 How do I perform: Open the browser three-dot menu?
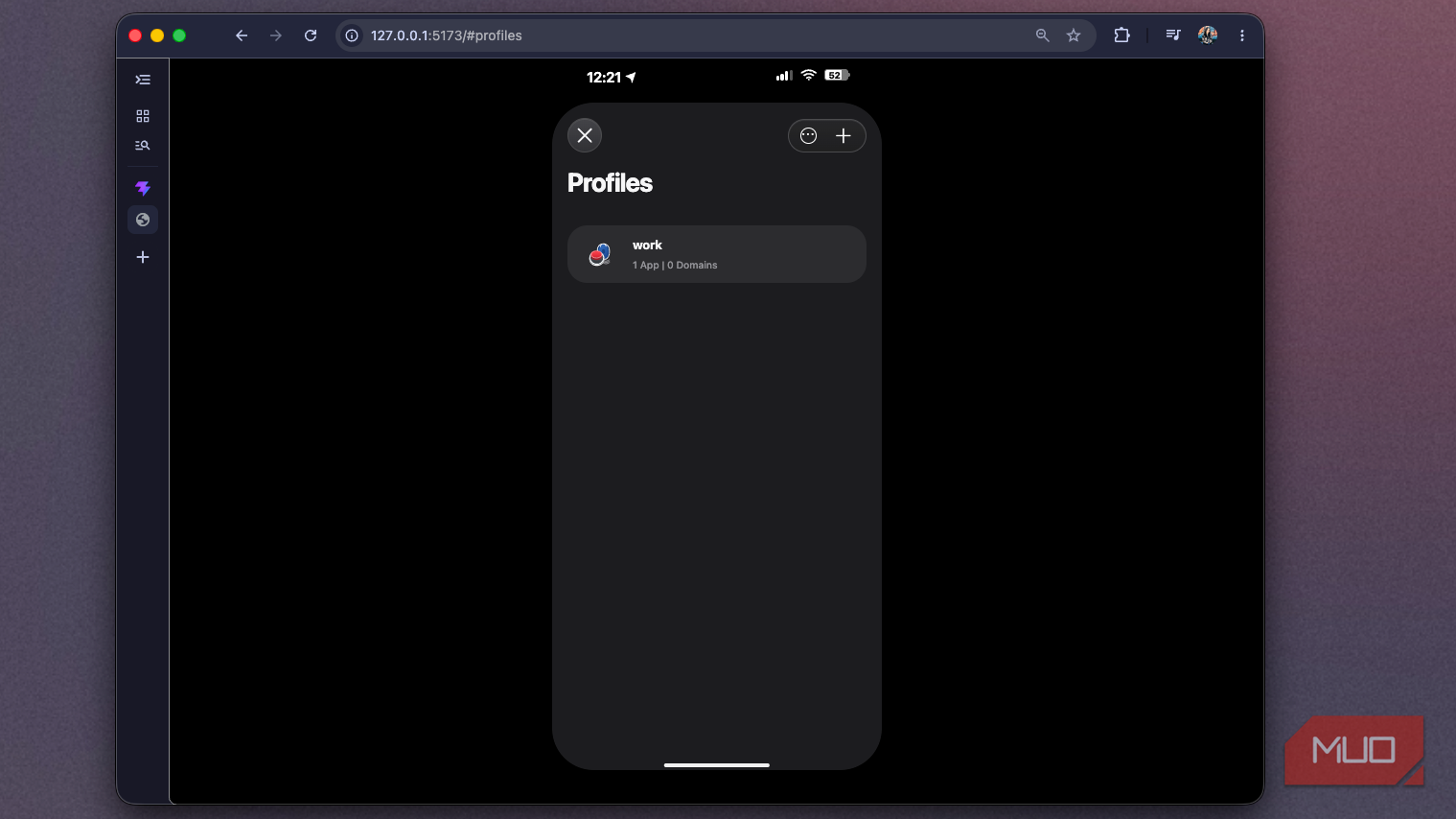1242,35
